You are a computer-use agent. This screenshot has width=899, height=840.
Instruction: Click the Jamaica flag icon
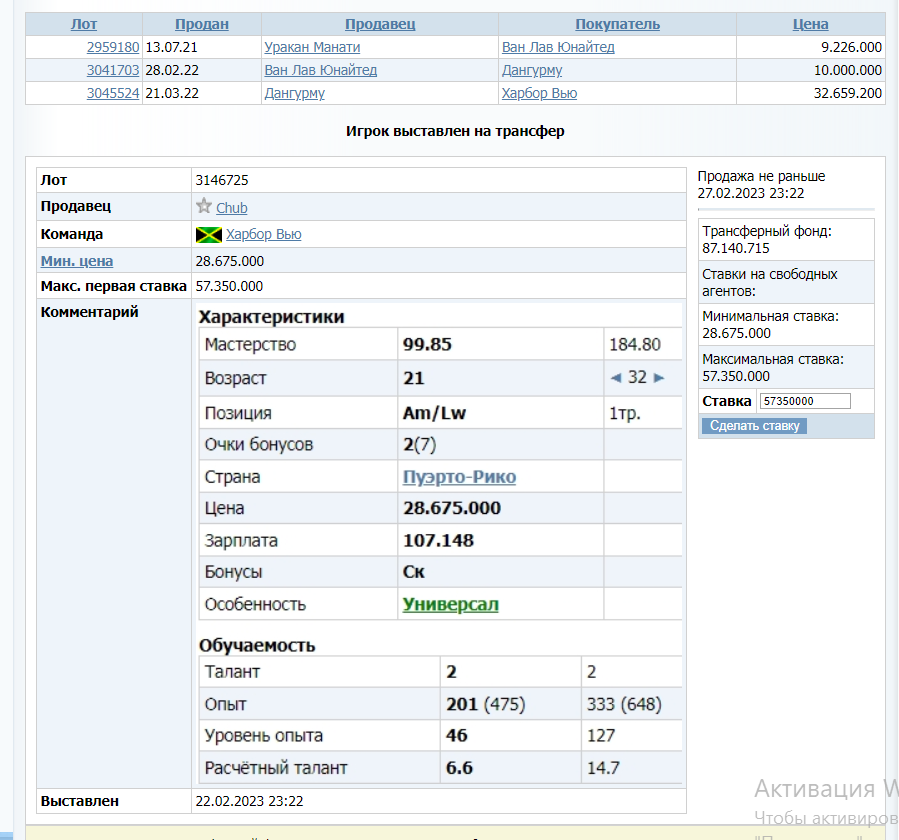pos(209,235)
